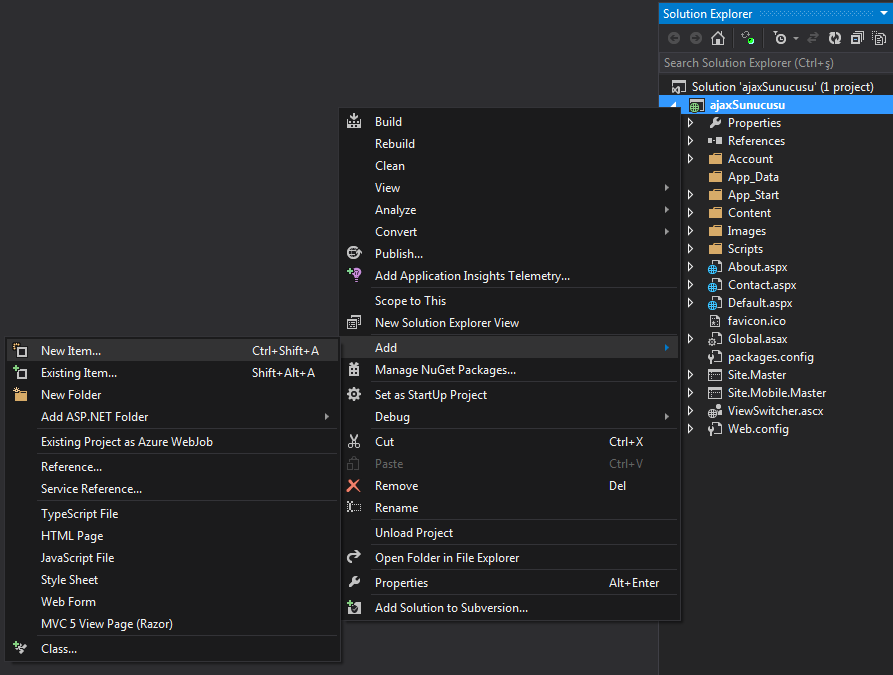
Task: Add an MVC 5 View Page (Razor)
Action: click(173, 624)
